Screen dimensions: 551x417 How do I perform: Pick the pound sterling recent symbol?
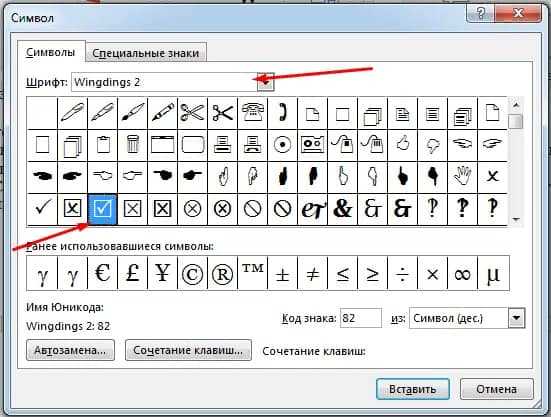tap(132, 273)
